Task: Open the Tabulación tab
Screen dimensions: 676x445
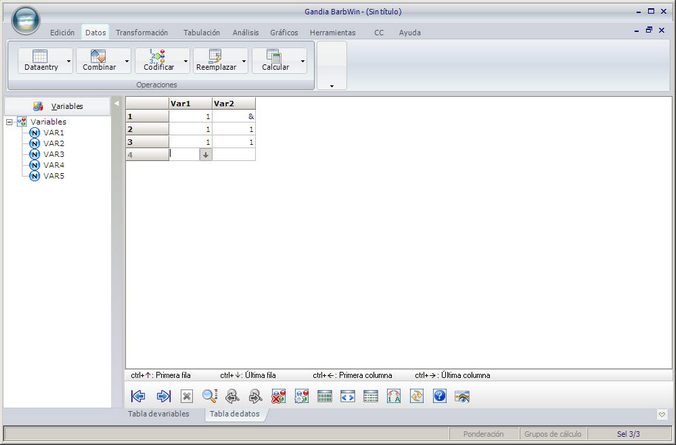Action: pos(201,33)
